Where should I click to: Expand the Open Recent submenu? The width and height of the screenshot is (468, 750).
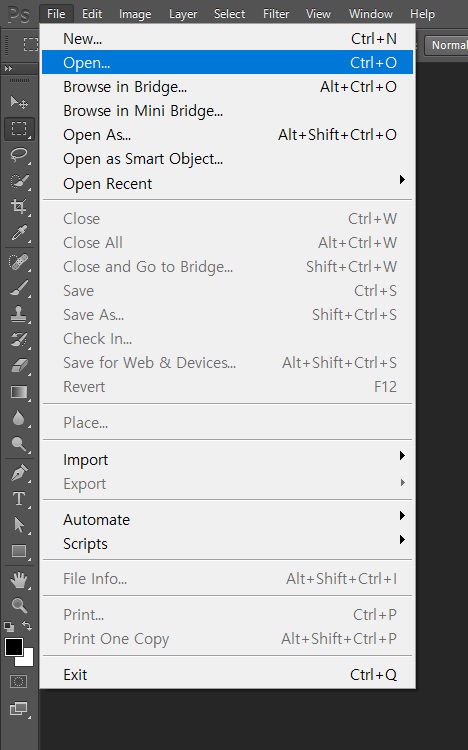coord(227,183)
